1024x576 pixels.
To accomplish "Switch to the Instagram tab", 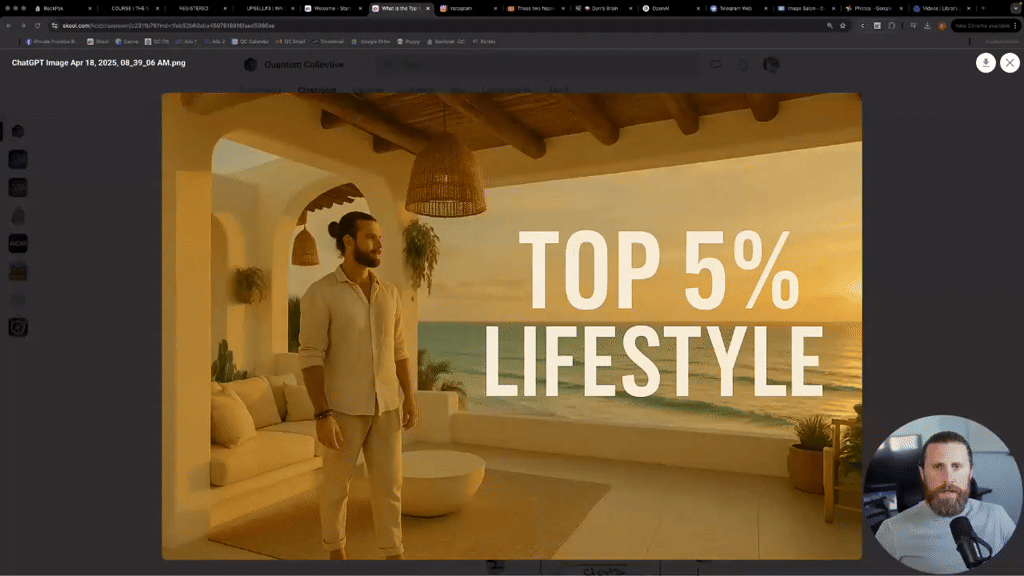I will click(467, 8).
